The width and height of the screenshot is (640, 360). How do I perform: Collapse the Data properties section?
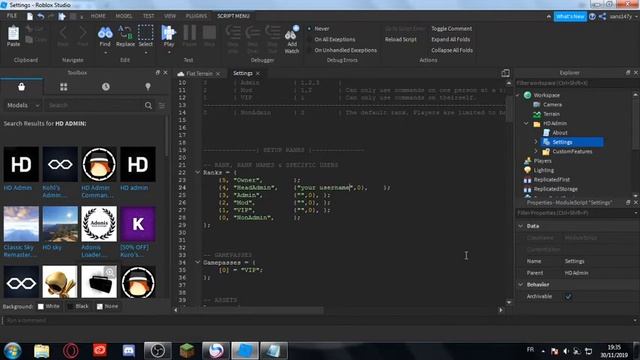point(521,226)
